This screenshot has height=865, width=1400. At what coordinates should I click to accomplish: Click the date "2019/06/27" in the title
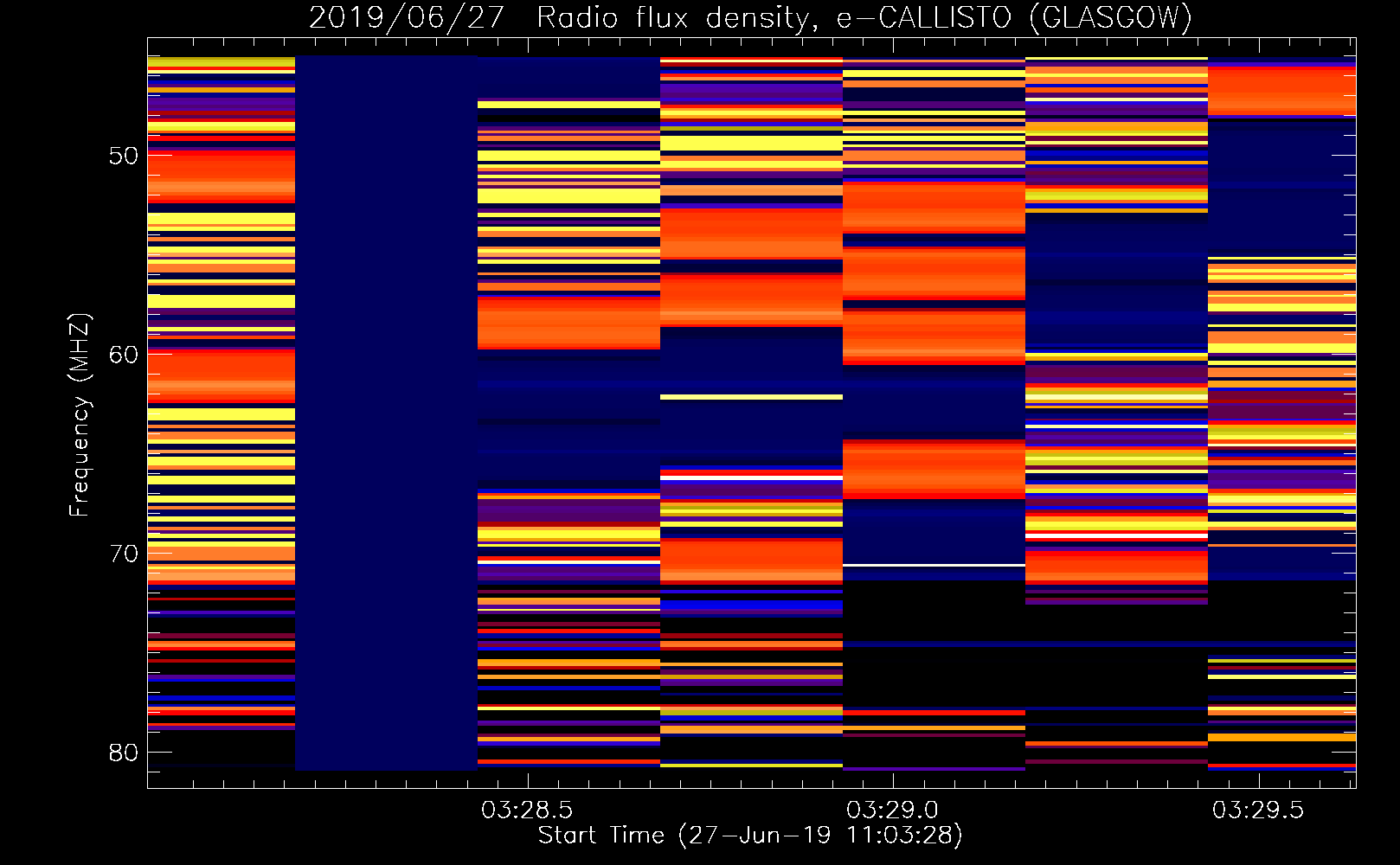click(x=406, y=18)
